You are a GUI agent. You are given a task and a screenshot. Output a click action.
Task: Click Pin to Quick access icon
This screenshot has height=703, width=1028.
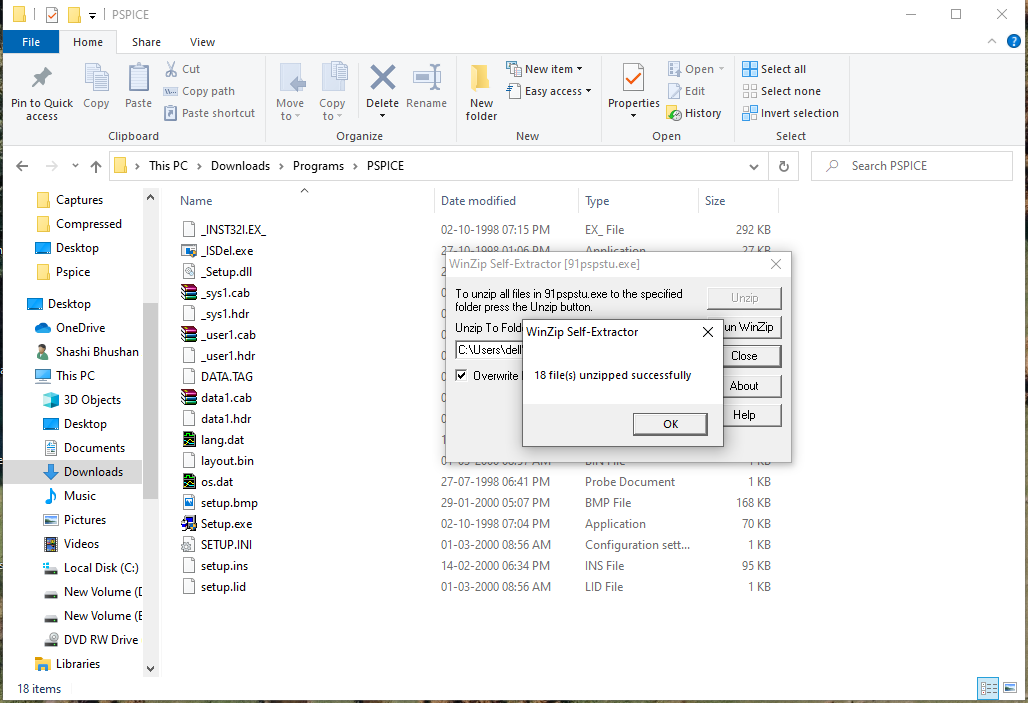tap(41, 78)
